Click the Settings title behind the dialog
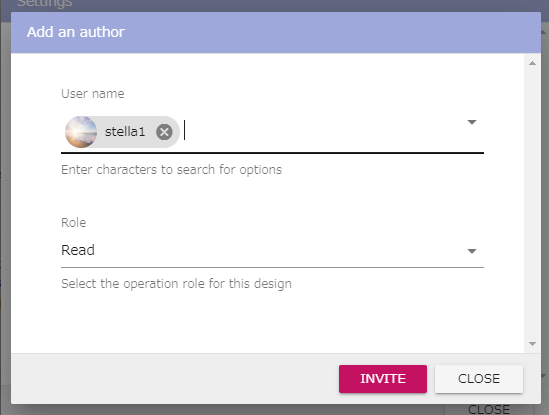Viewport: 549px width, 415px height. [44, 4]
